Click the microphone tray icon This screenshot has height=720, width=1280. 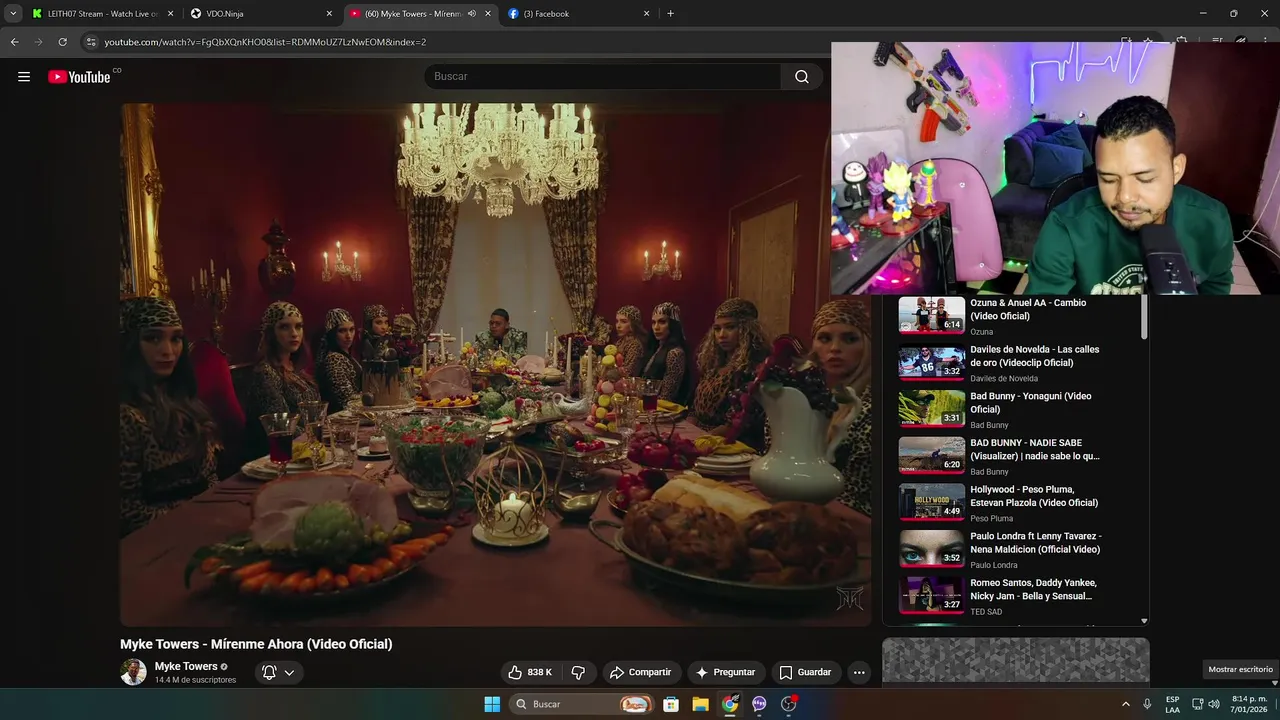click(x=1147, y=704)
